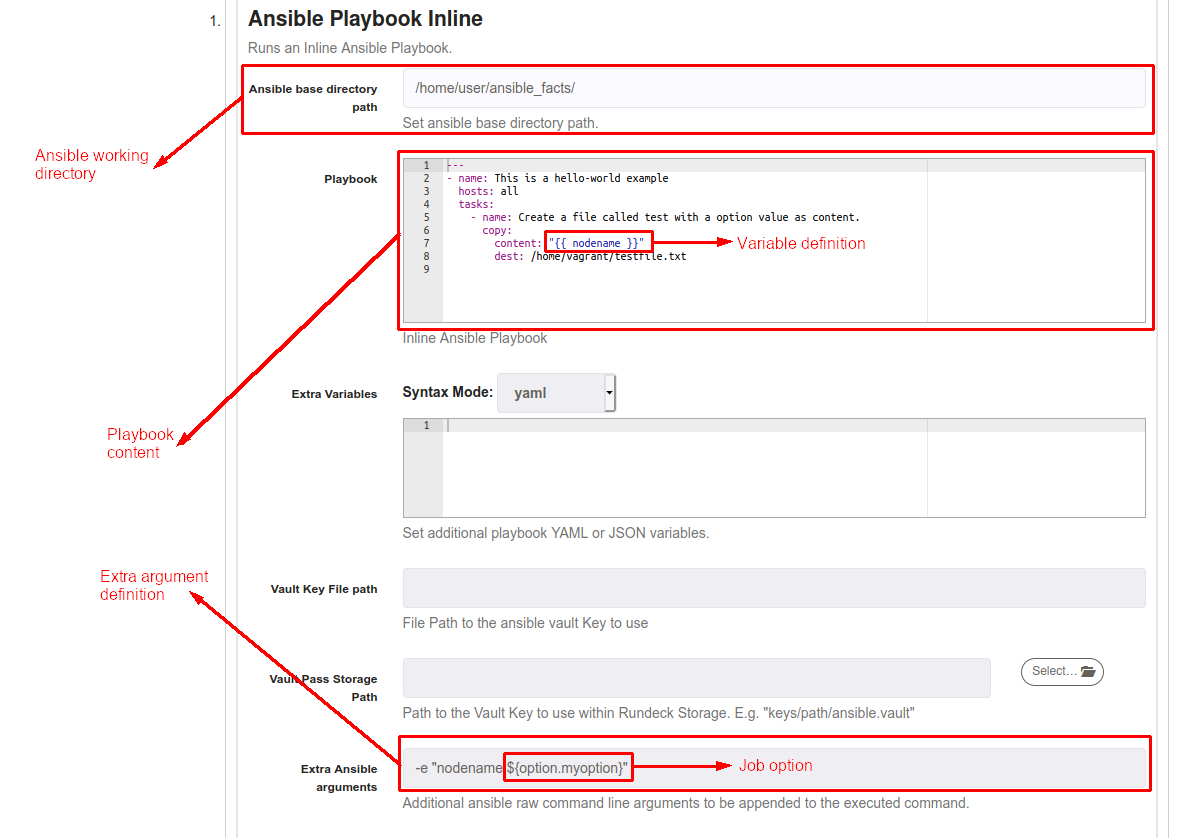The width and height of the screenshot is (1187, 838).
Task: Open the Syntax Mode yaml dropdown
Action: coord(556,393)
